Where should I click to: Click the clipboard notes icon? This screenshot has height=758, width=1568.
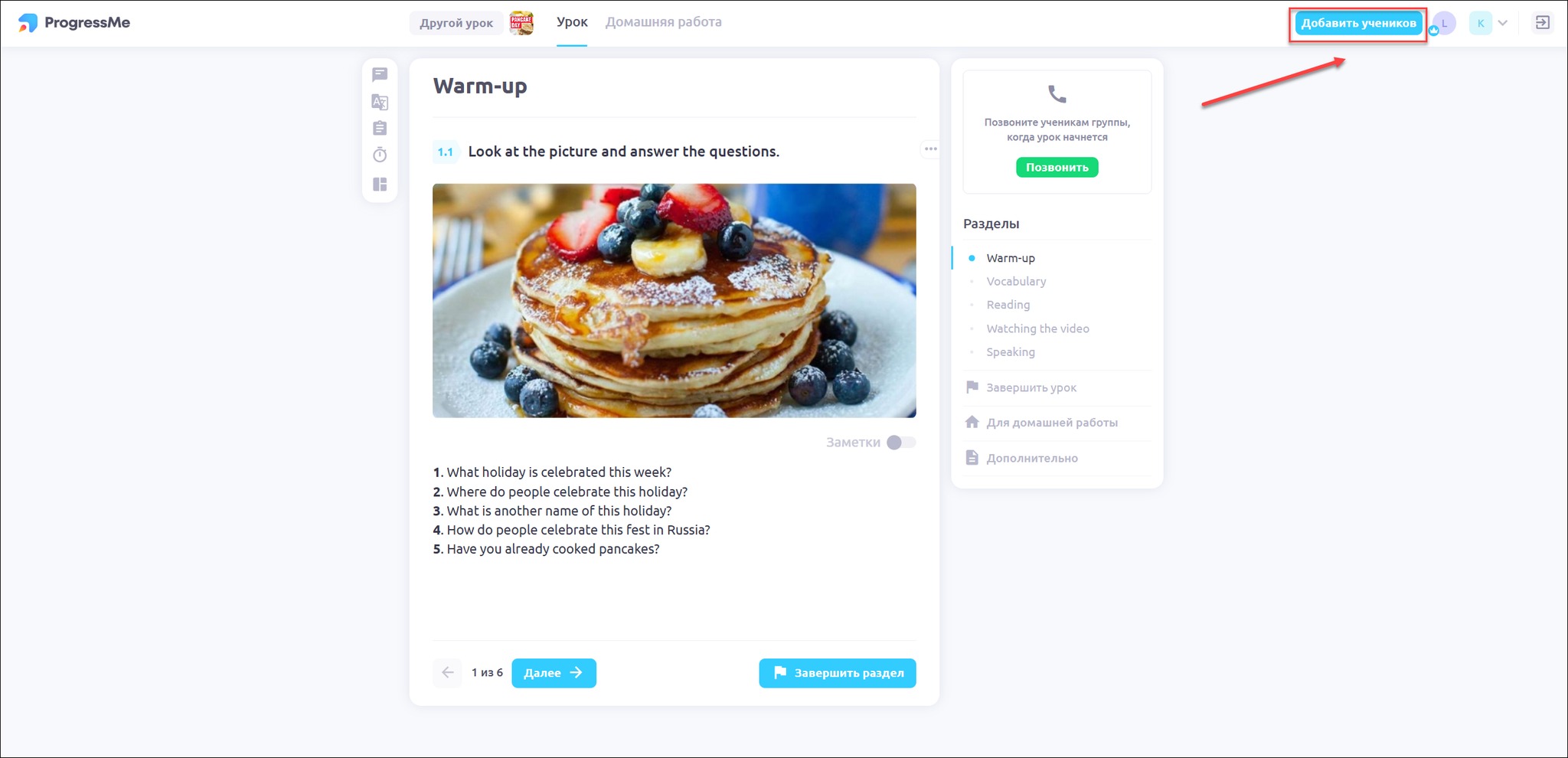(x=380, y=128)
